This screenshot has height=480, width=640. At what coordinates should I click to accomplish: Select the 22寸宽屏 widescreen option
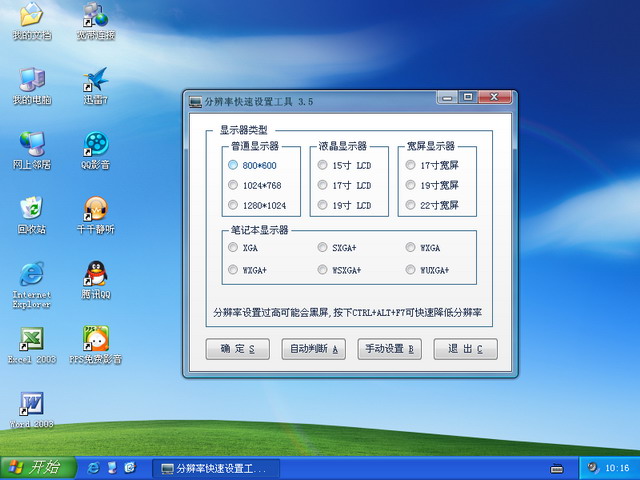411,205
